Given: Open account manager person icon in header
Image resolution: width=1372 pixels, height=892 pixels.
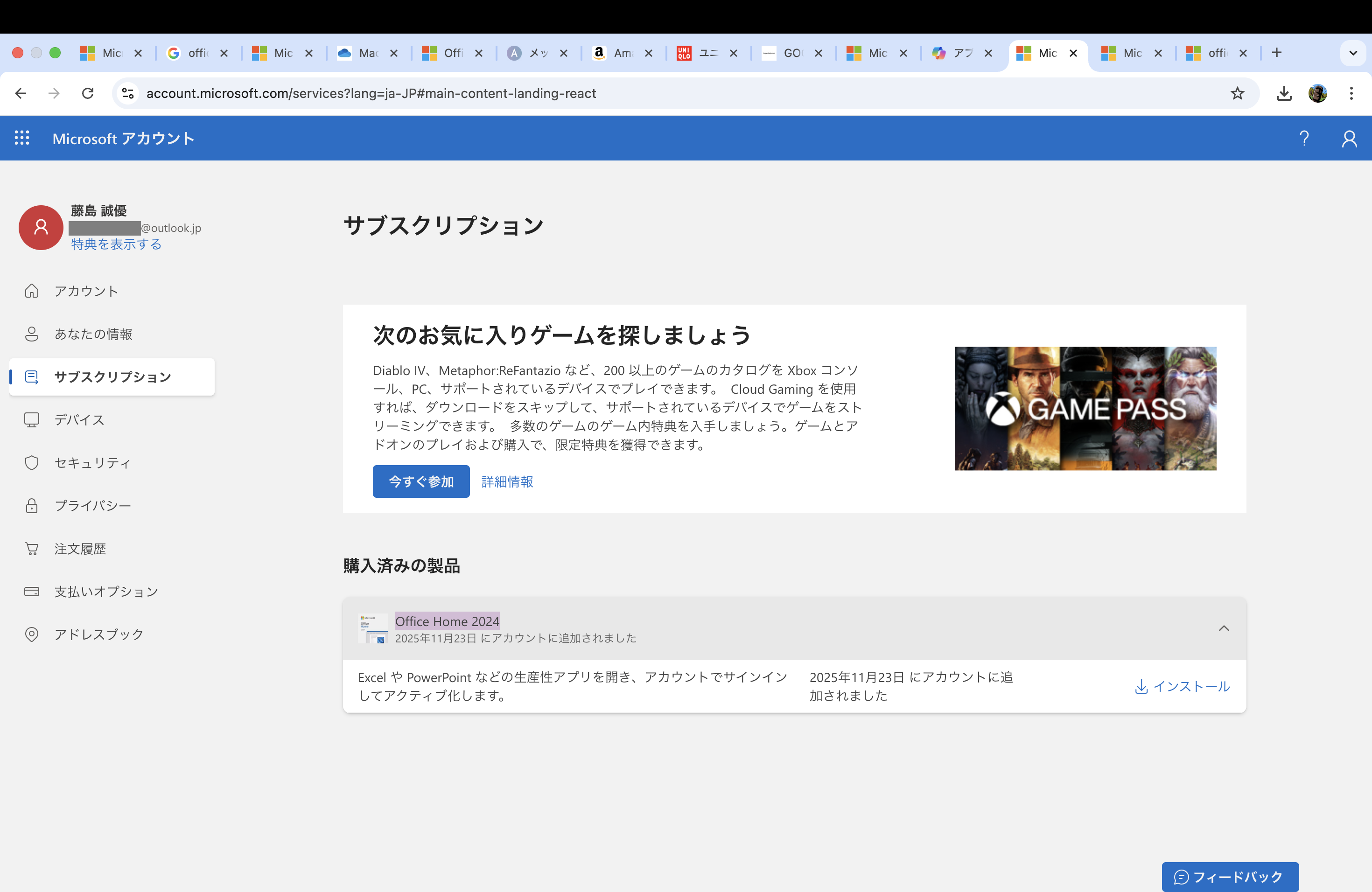Looking at the screenshot, I should click(1349, 138).
